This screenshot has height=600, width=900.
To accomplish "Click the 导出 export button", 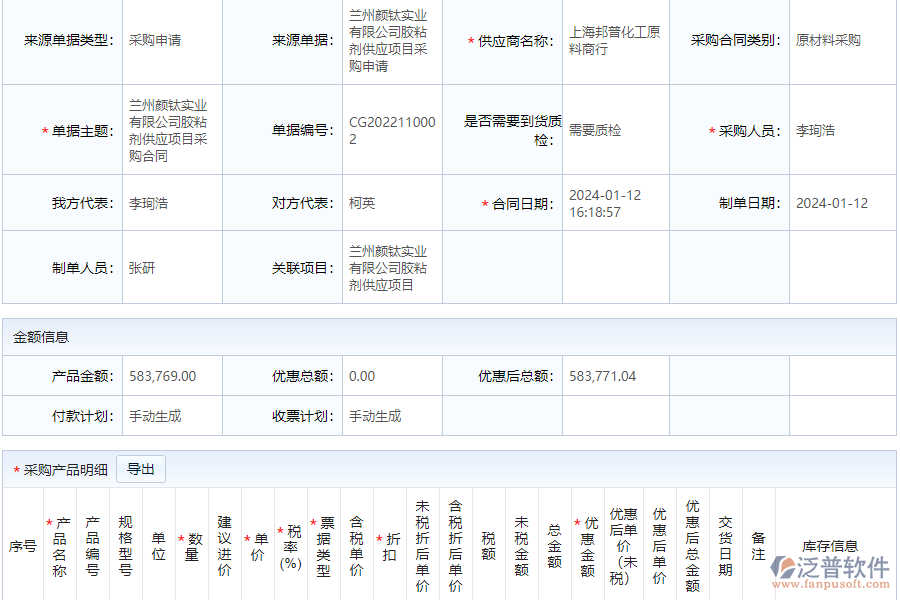I will pos(140,468).
